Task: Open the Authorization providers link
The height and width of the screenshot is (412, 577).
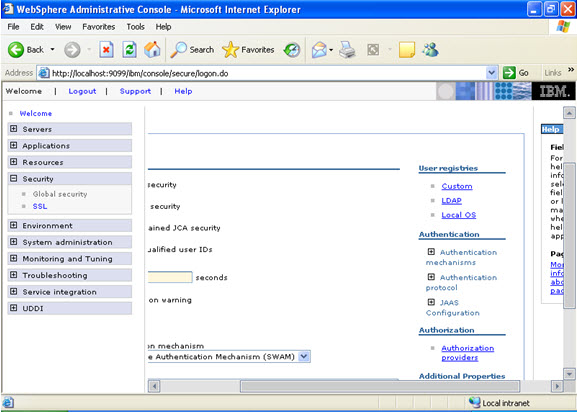Action: [468, 353]
